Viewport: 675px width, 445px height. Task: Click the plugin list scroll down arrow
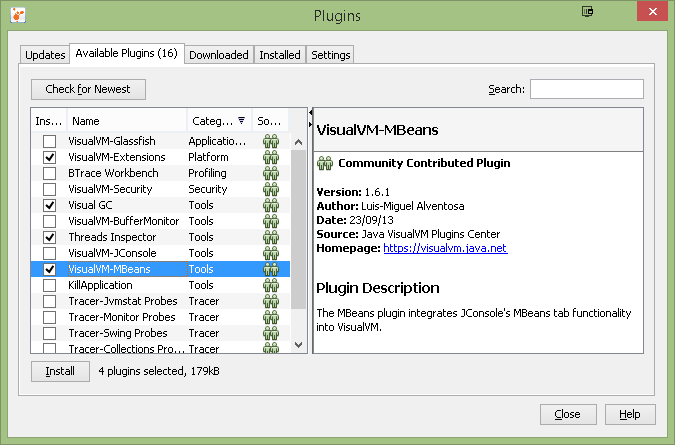point(298,345)
